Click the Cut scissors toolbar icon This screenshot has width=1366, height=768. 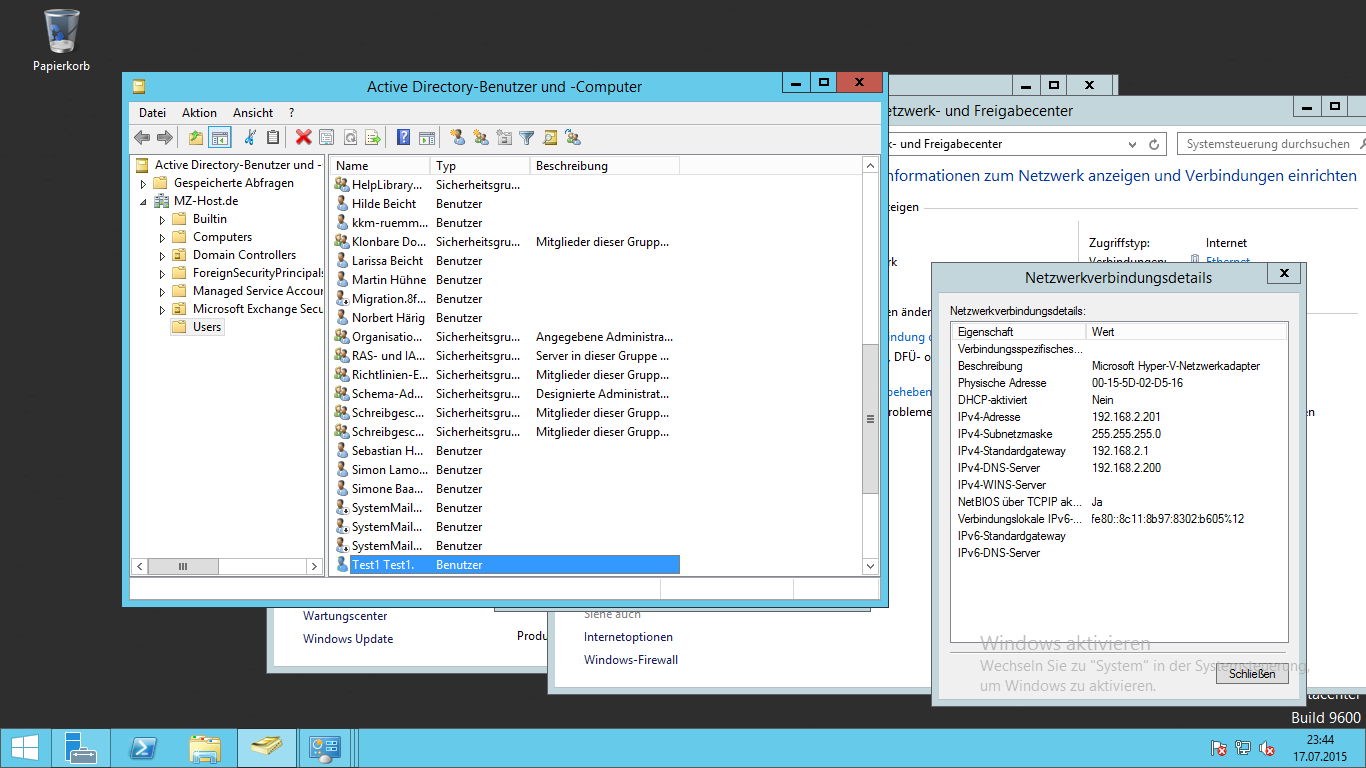point(250,138)
